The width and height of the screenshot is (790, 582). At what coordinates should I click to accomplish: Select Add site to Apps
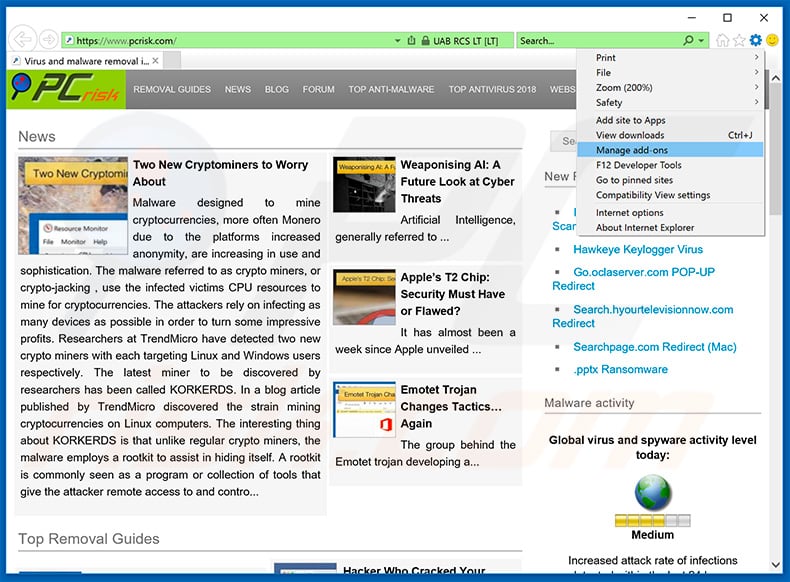670,120
